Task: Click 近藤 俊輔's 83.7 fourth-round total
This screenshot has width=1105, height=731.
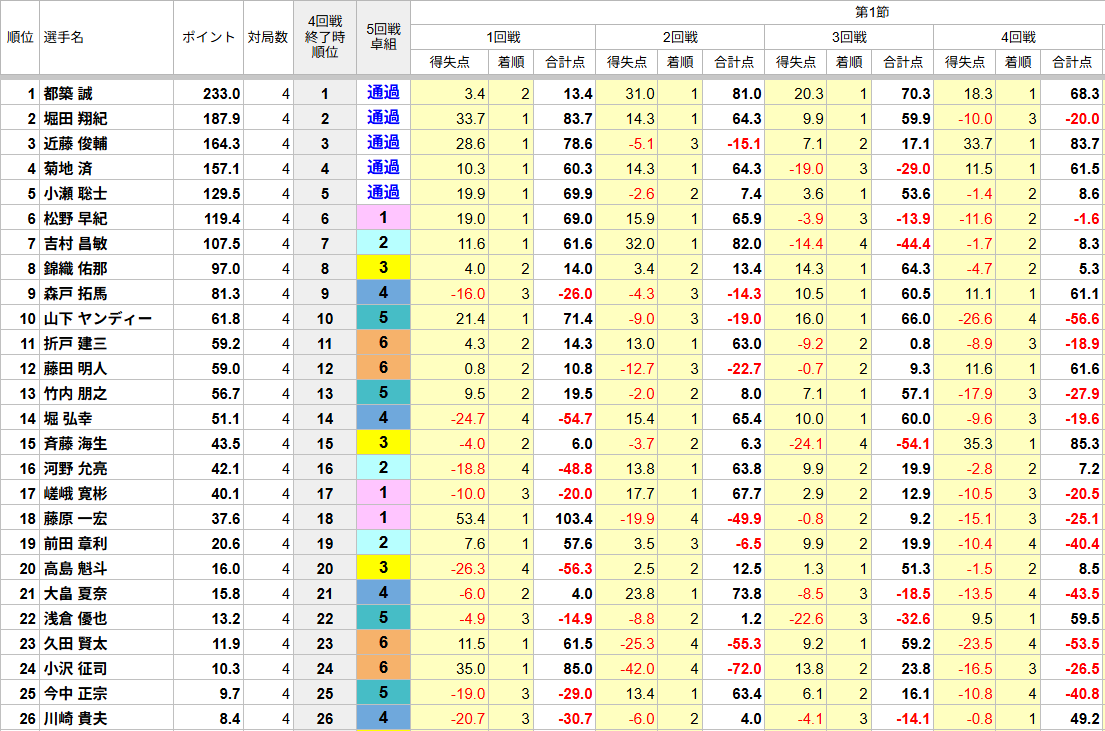Action: (x=1085, y=144)
